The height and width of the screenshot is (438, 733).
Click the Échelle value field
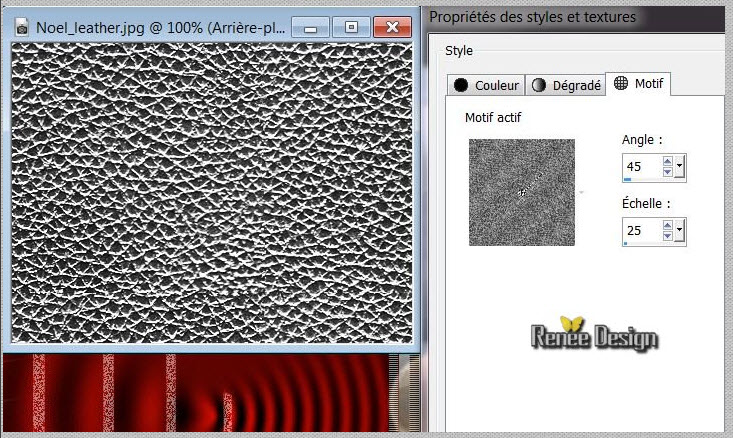pyautogui.click(x=642, y=230)
